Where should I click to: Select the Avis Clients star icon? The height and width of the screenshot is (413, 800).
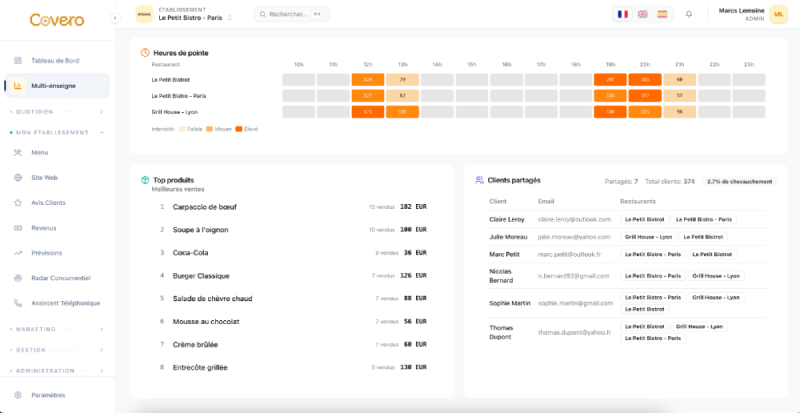[18, 202]
